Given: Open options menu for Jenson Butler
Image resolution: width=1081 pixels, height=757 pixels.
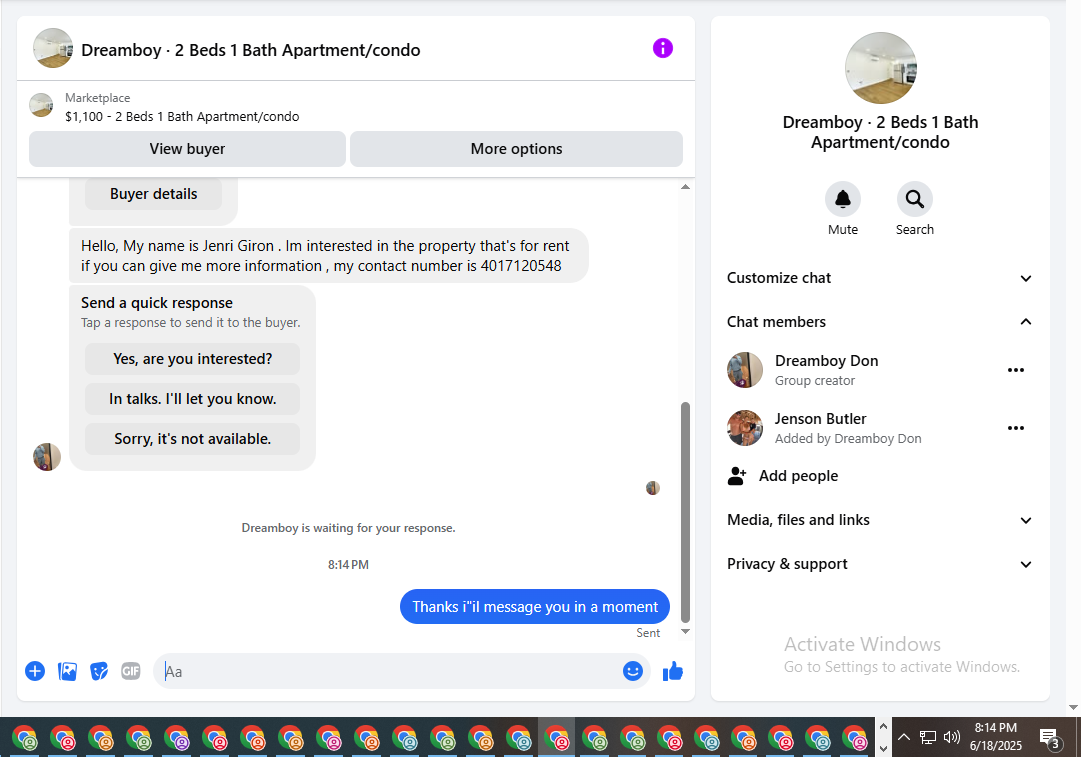Looking at the screenshot, I should coord(1016,428).
